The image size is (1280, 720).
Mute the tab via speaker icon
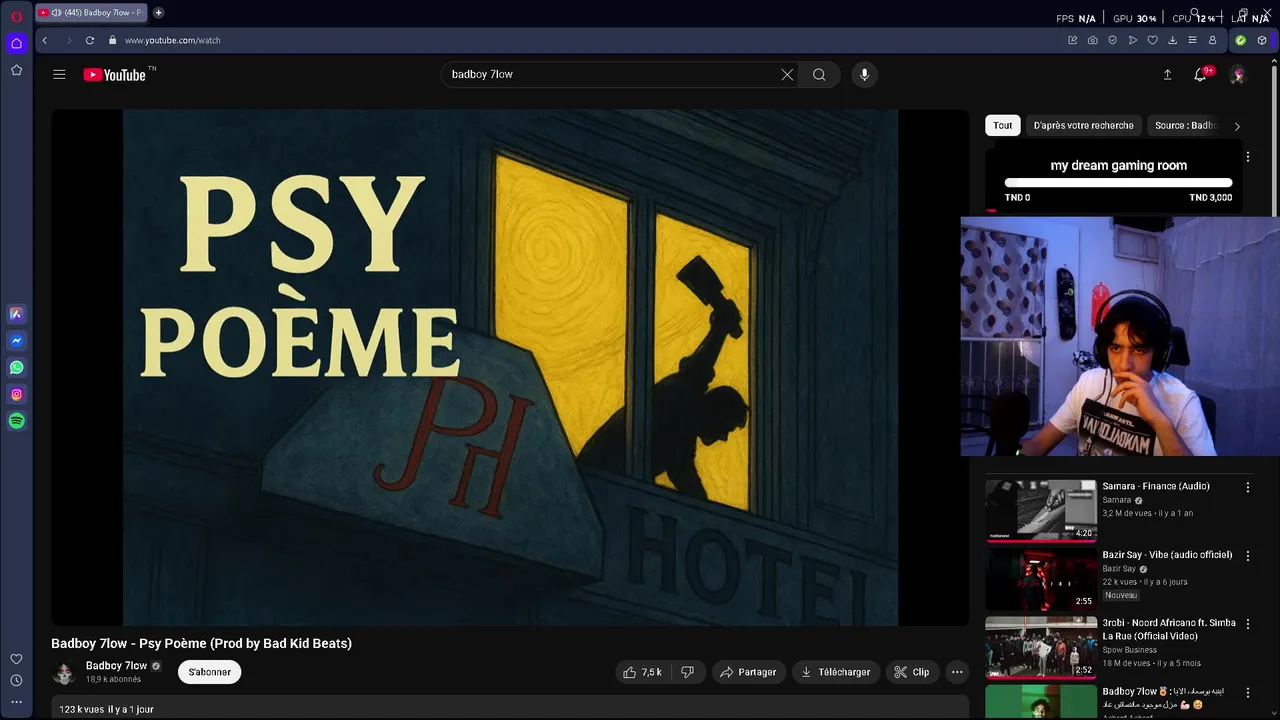click(x=55, y=13)
